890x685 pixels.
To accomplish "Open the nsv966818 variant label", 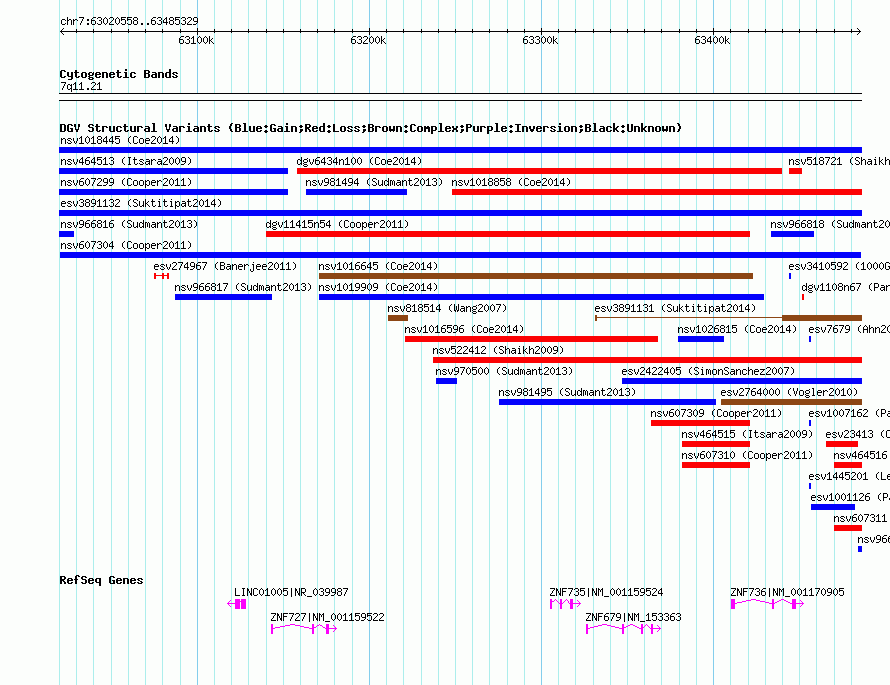I will (x=830, y=224).
